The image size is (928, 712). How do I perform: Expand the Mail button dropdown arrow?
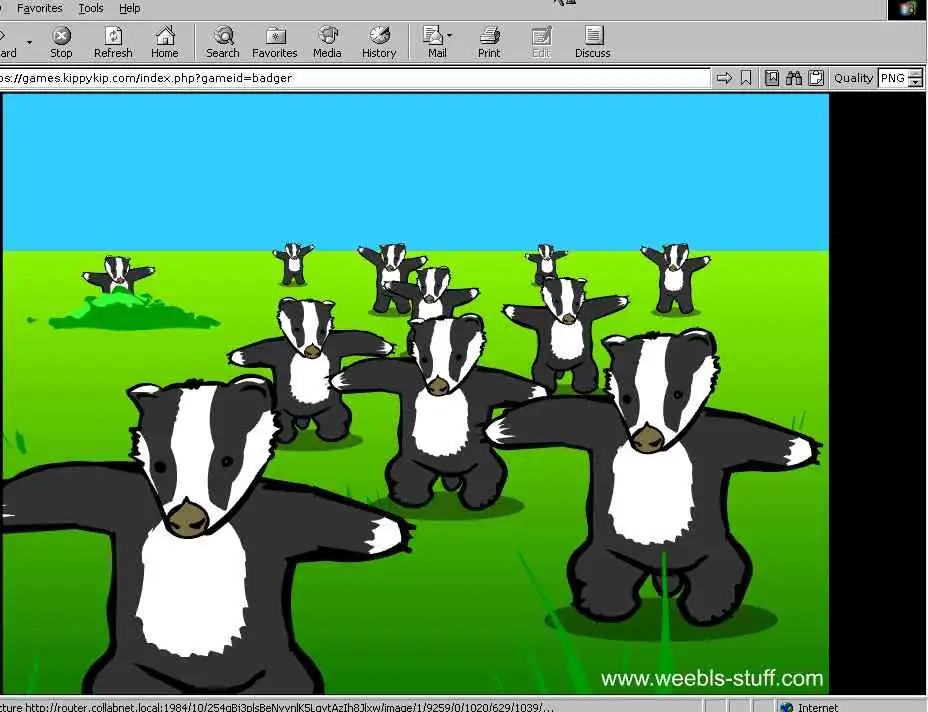(450, 36)
